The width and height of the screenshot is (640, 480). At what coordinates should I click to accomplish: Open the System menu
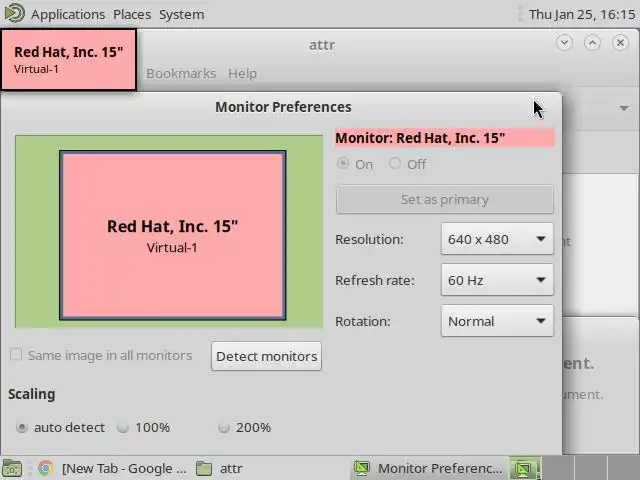click(x=182, y=14)
